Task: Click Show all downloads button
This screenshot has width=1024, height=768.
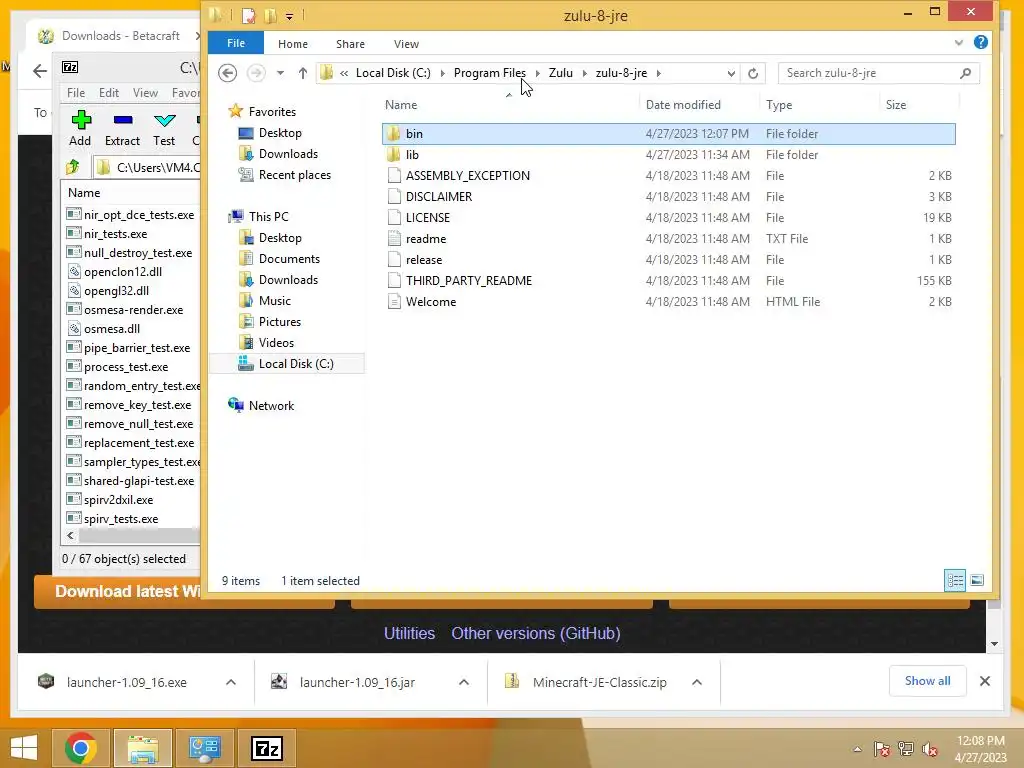Action: pyautogui.click(x=927, y=680)
